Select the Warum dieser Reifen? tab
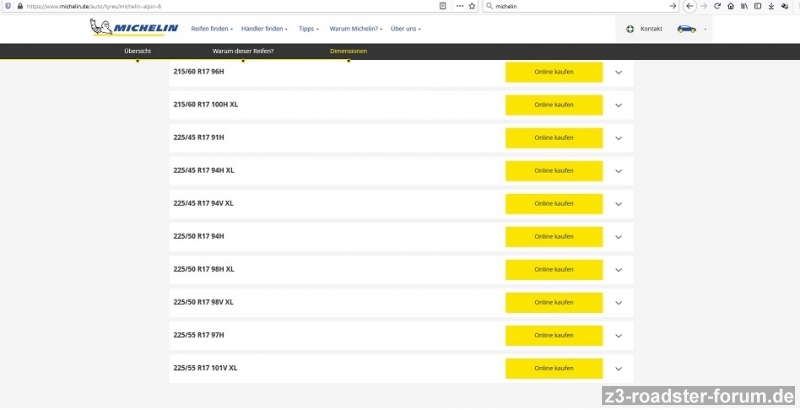 (x=243, y=51)
